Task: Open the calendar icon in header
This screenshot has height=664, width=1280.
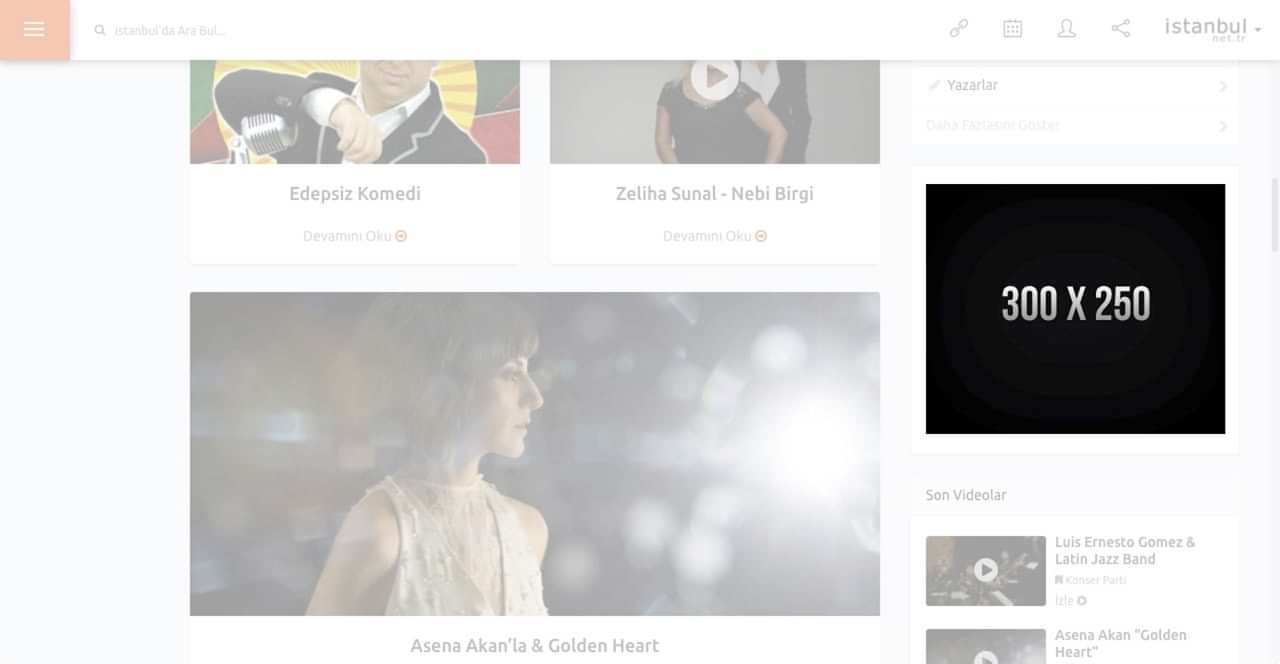Action: pos(1012,29)
